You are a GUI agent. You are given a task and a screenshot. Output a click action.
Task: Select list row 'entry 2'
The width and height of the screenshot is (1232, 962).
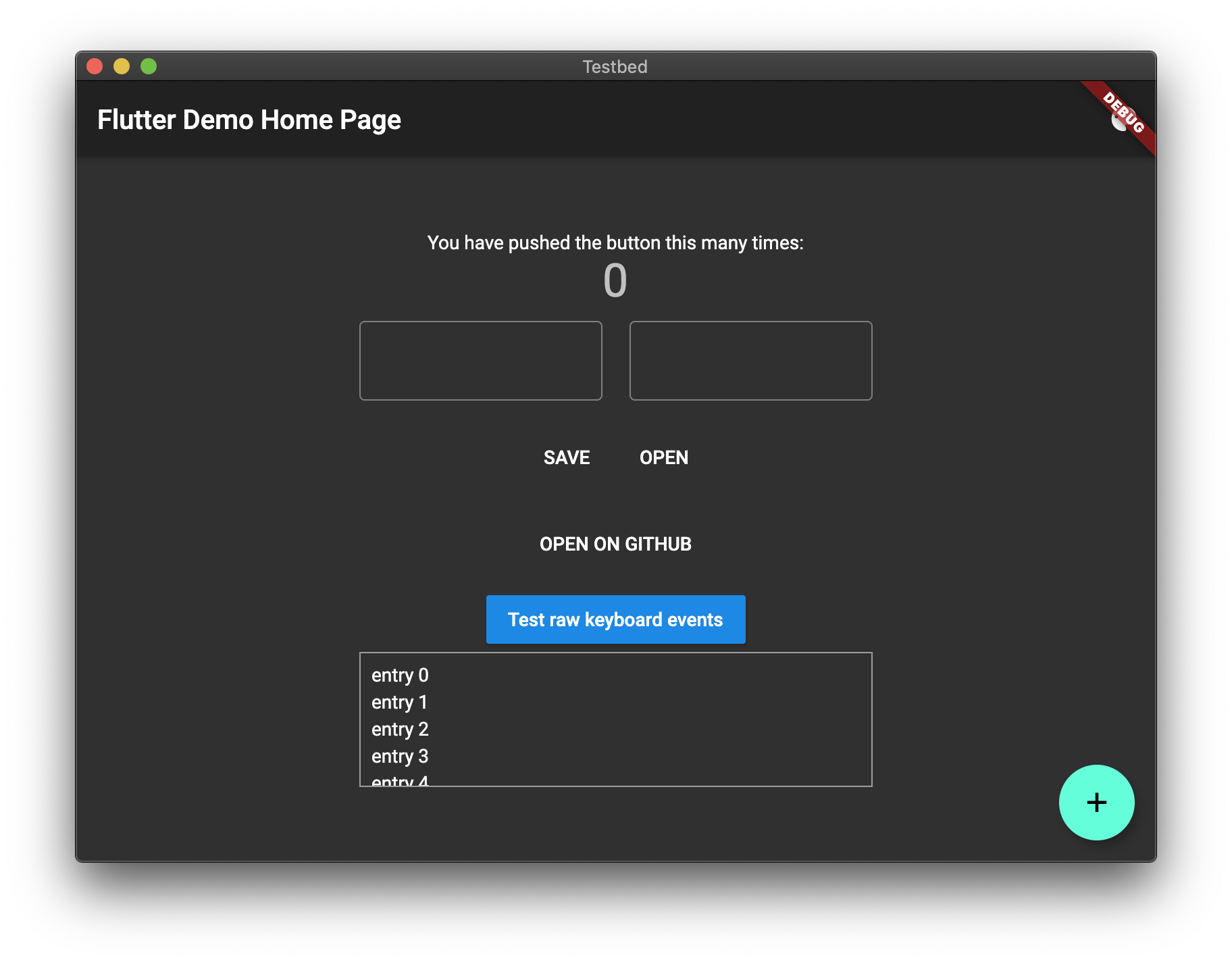pyautogui.click(x=615, y=729)
